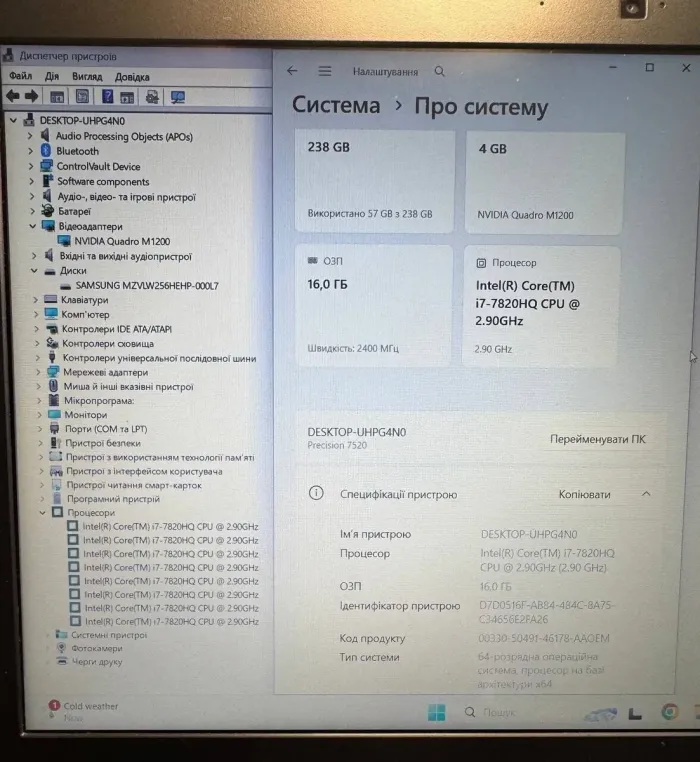Click the printer-like toolbar icon in Device Manager
700x762 pixels.
point(152,97)
